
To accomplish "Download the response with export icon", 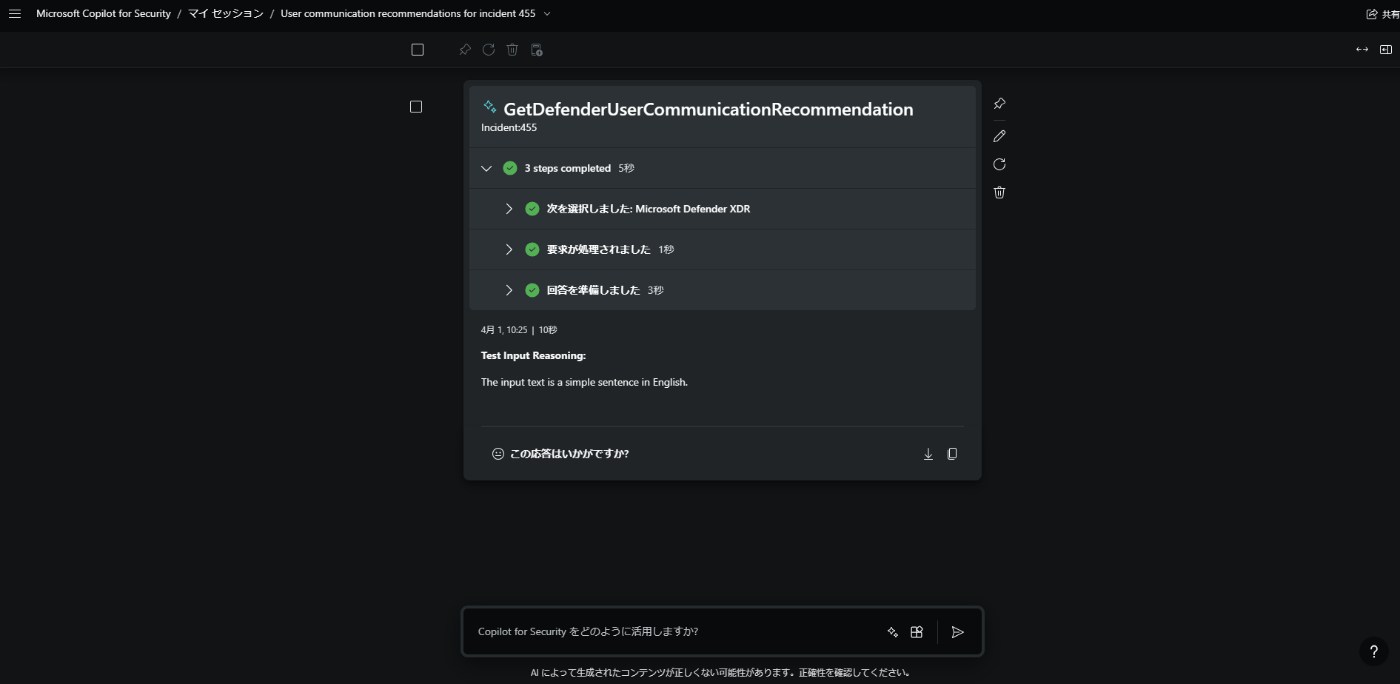I will point(928,454).
